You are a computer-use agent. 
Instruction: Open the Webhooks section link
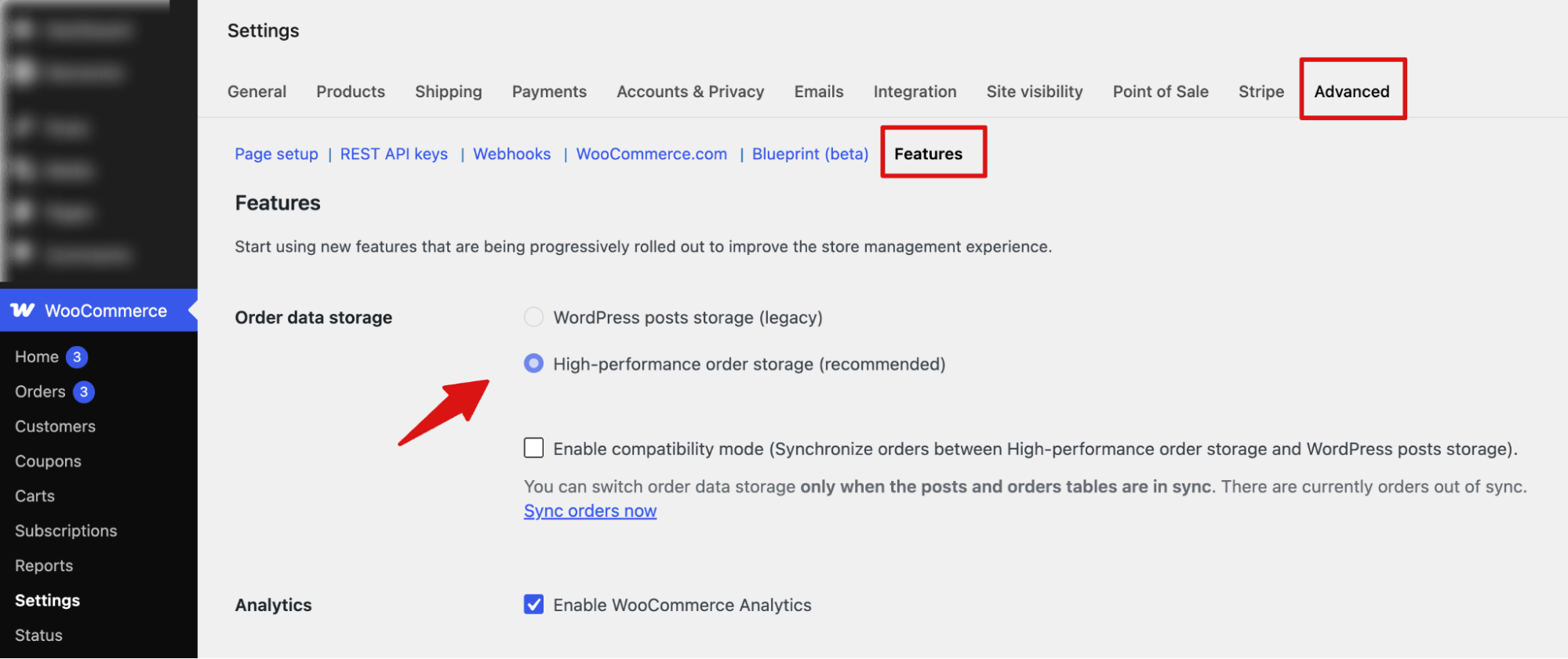(512, 155)
